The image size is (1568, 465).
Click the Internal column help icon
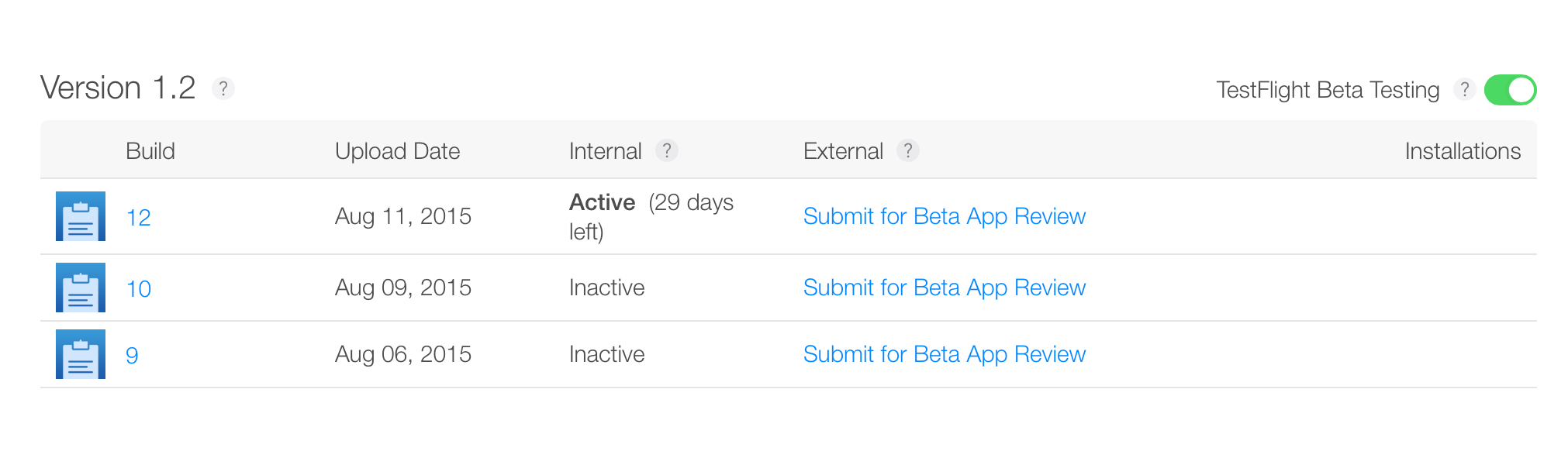(x=668, y=150)
